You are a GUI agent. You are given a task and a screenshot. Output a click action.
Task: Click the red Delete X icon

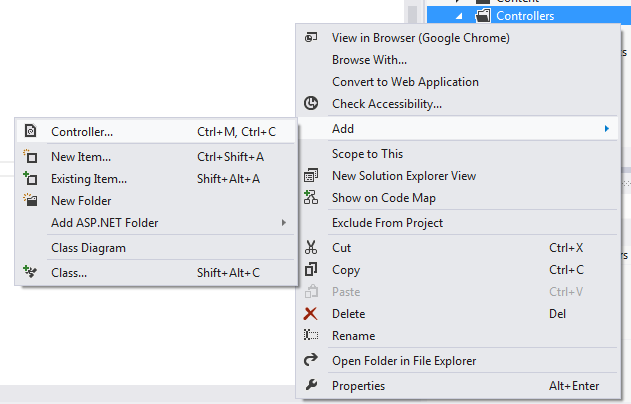tap(311, 314)
